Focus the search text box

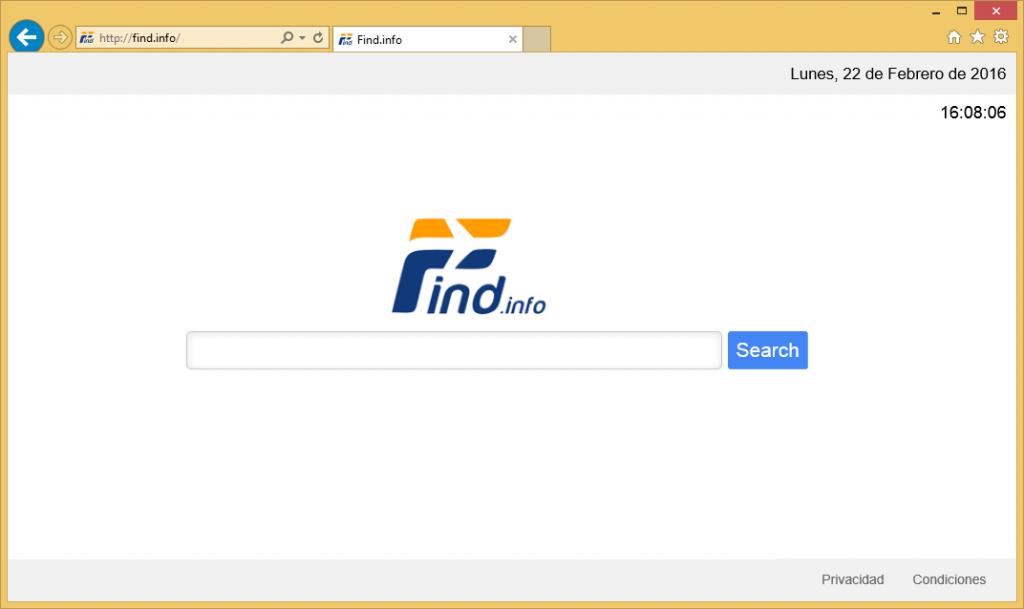pos(454,350)
